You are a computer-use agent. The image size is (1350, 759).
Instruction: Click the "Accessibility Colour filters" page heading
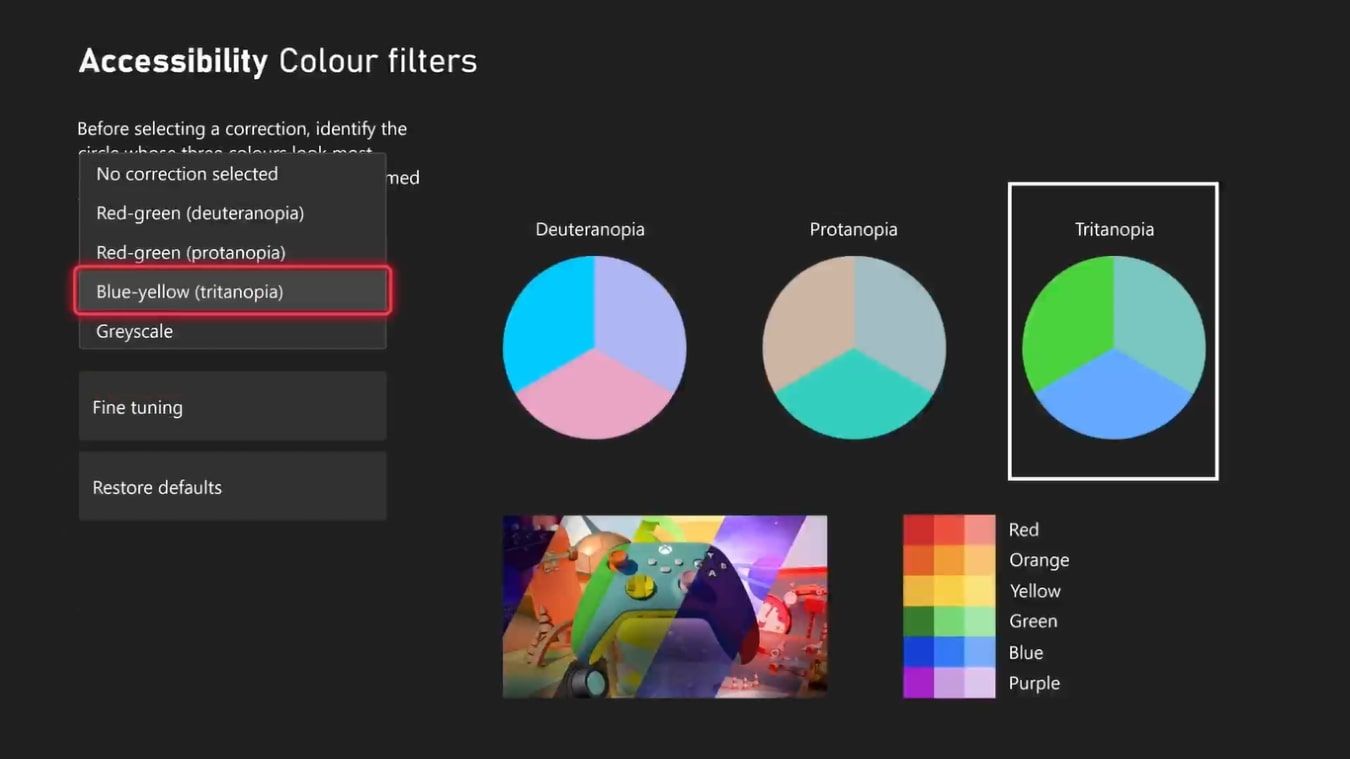click(x=278, y=61)
